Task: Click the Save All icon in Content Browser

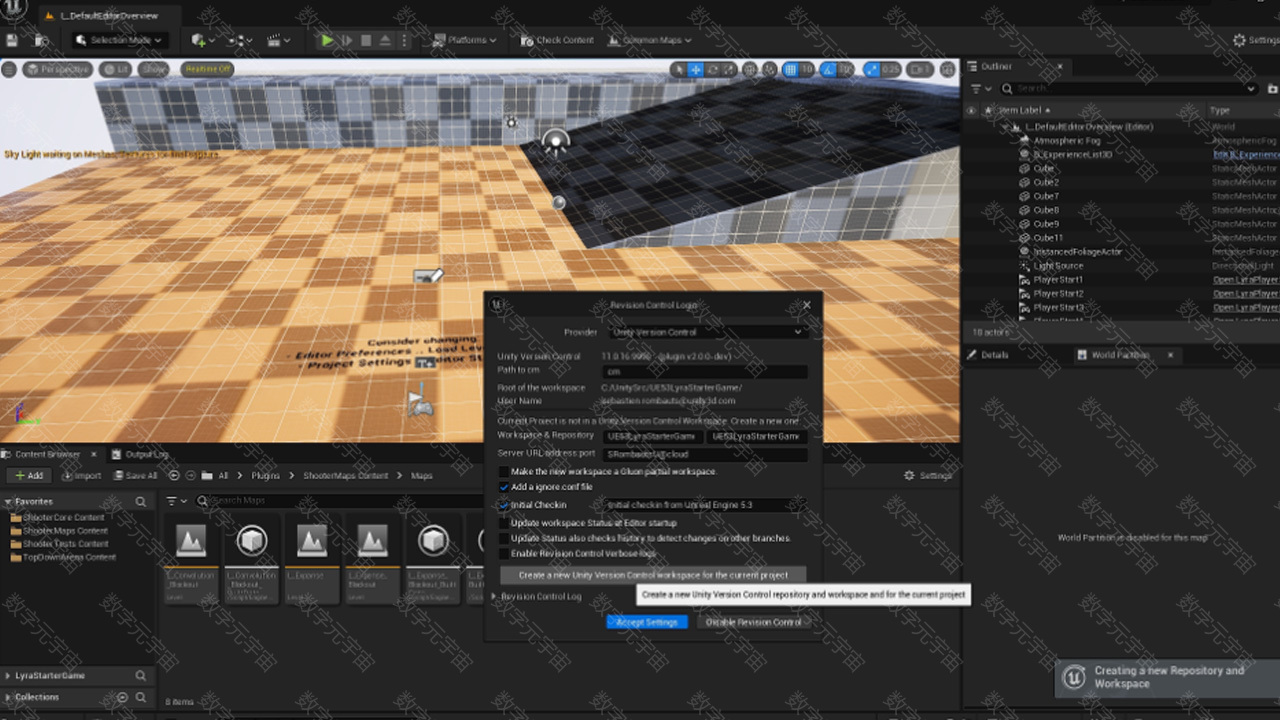Action: pyautogui.click(x=120, y=476)
